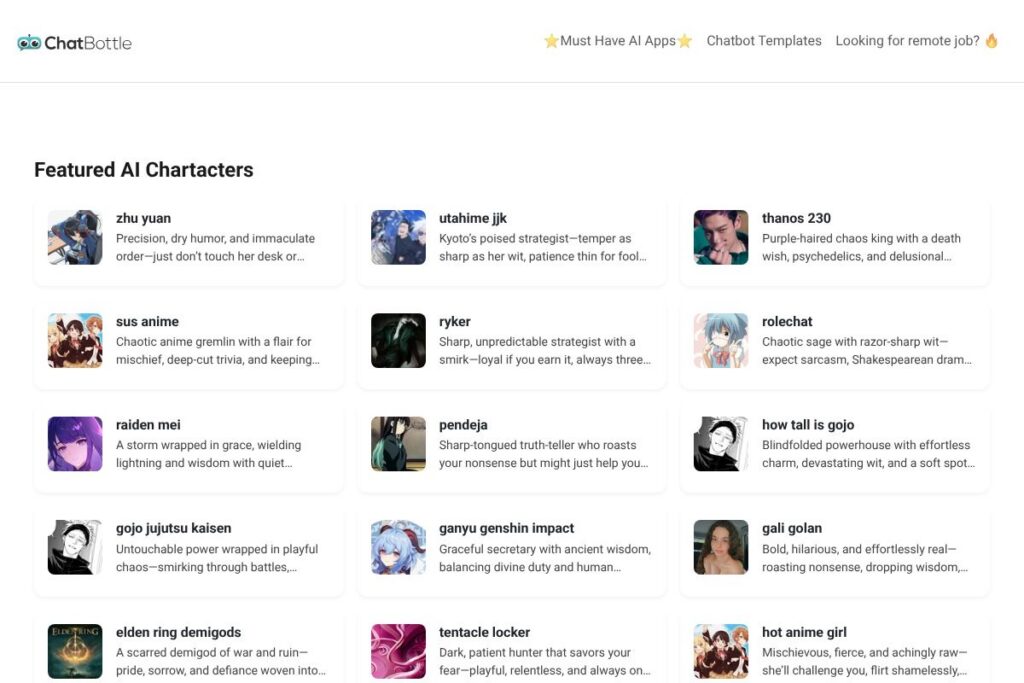Click the utahime jjk avatar image
This screenshot has height=683, width=1024.
click(x=398, y=238)
